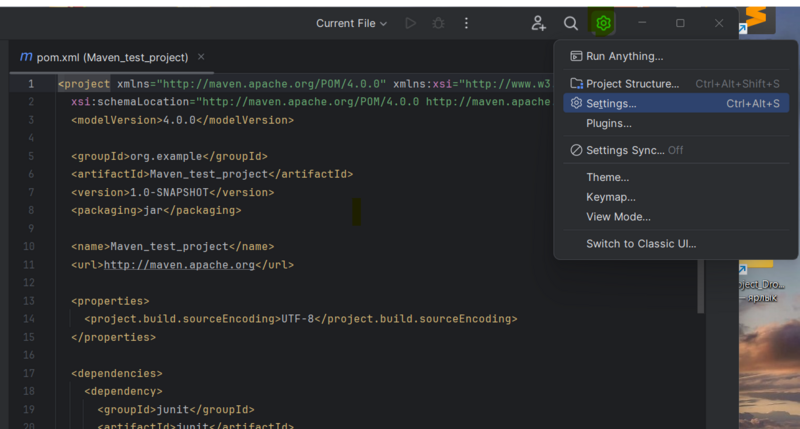The image size is (800, 429).
Task: Click Switch to Classic UI… option
Action: (x=676, y=244)
